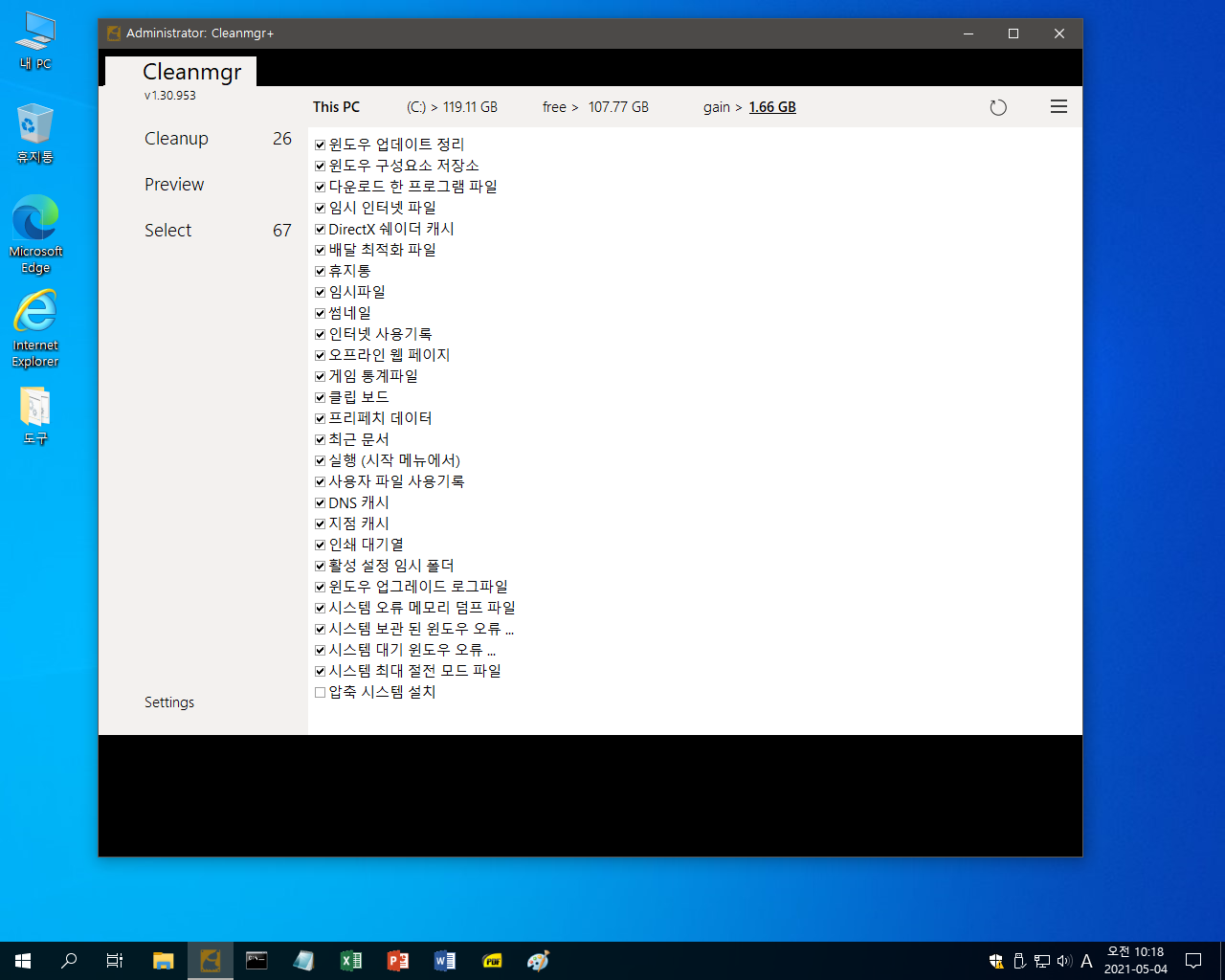Open the notification center icon
The height and width of the screenshot is (980, 1225).
(x=1193, y=961)
